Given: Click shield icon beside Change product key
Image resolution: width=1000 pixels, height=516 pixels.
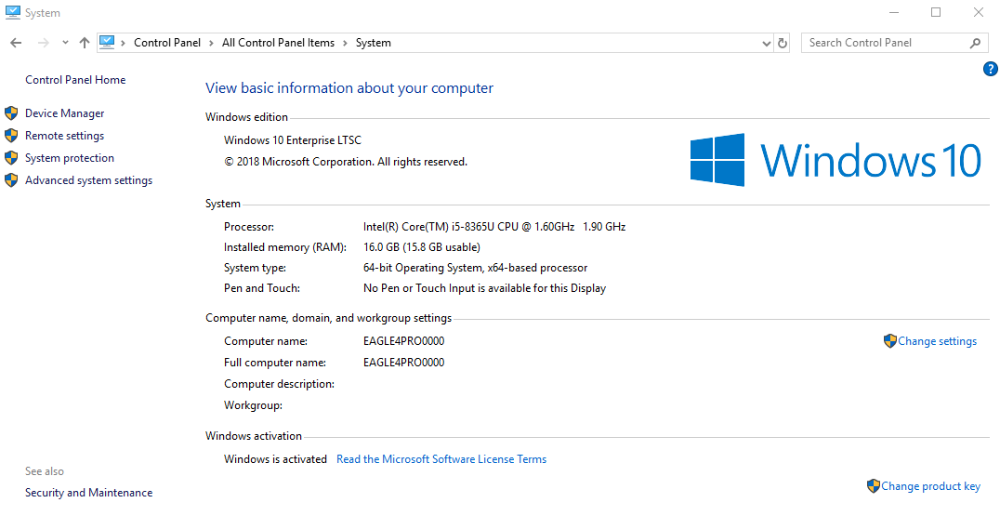Looking at the screenshot, I should click(x=874, y=486).
